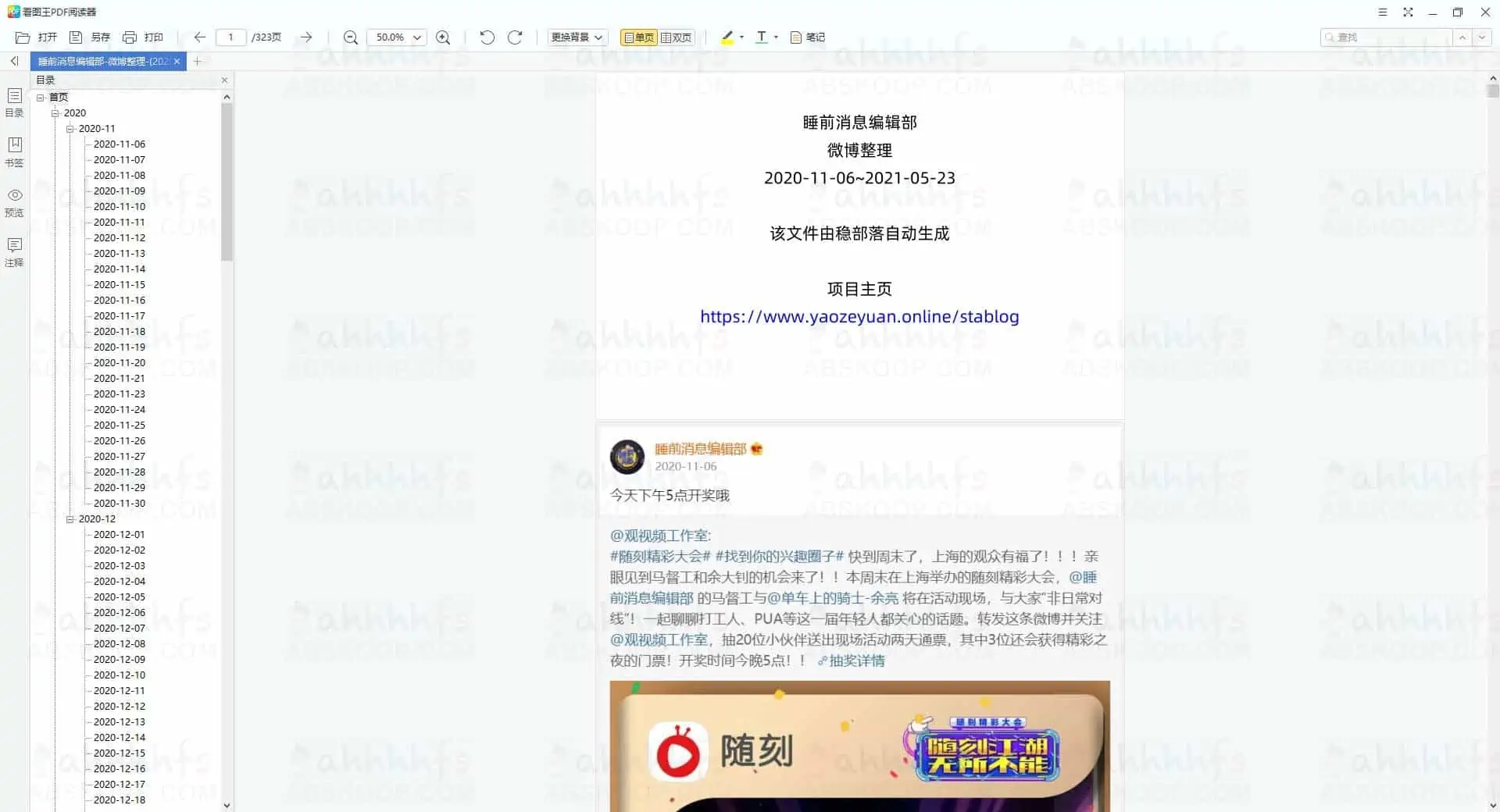Undo the last action
Screen dimensions: 1500x812
487,37
